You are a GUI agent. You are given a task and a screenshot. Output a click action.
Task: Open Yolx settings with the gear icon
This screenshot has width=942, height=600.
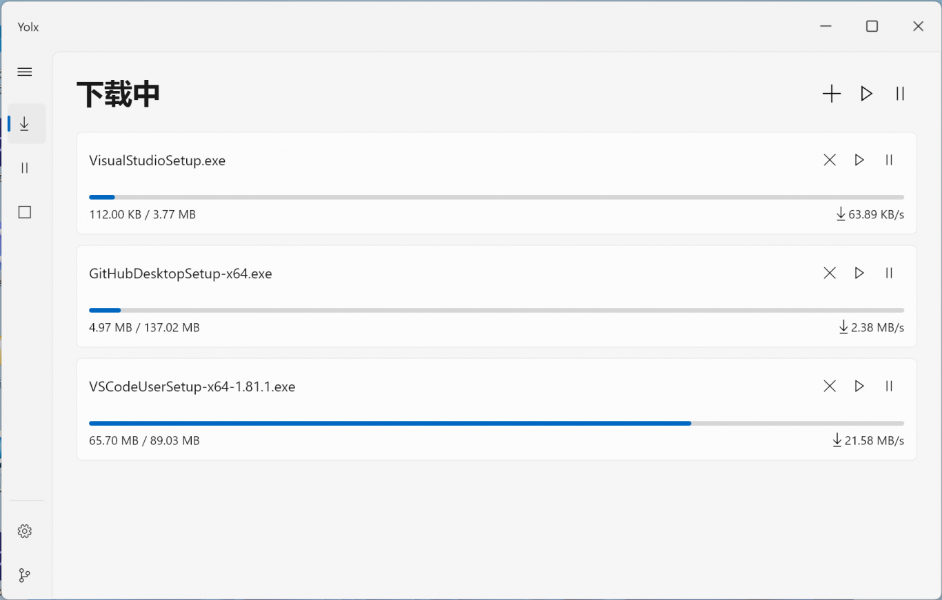click(x=24, y=531)
